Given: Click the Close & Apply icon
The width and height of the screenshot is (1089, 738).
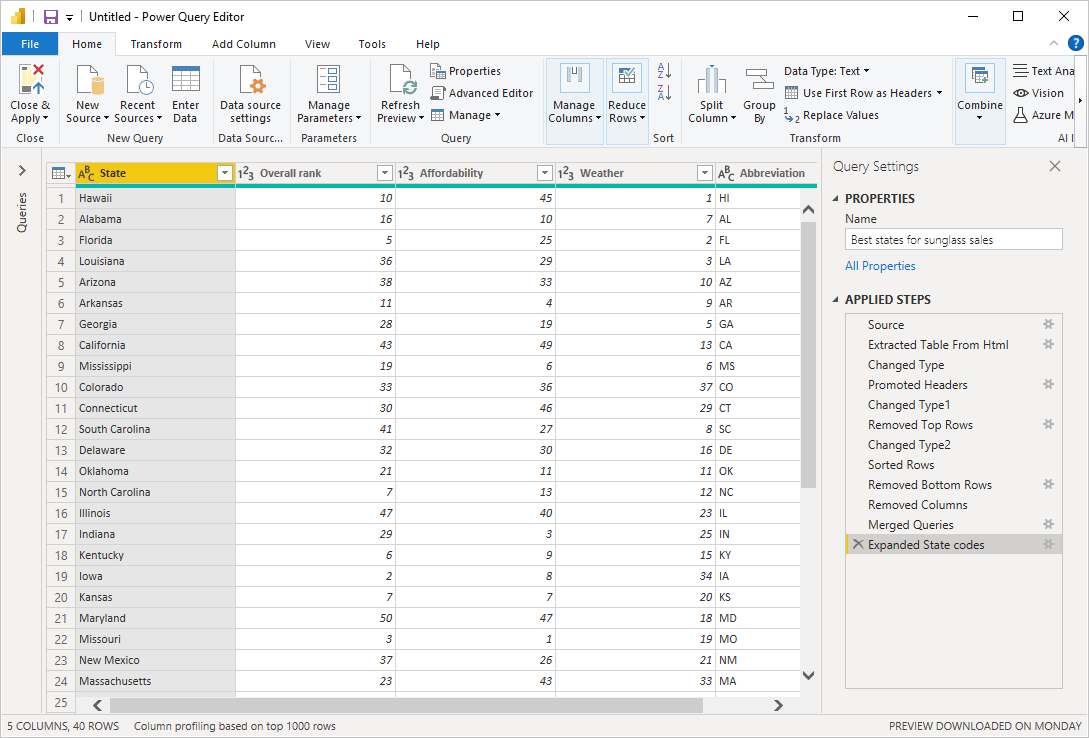Looking at the screenshot, I should tap(31, 78).
